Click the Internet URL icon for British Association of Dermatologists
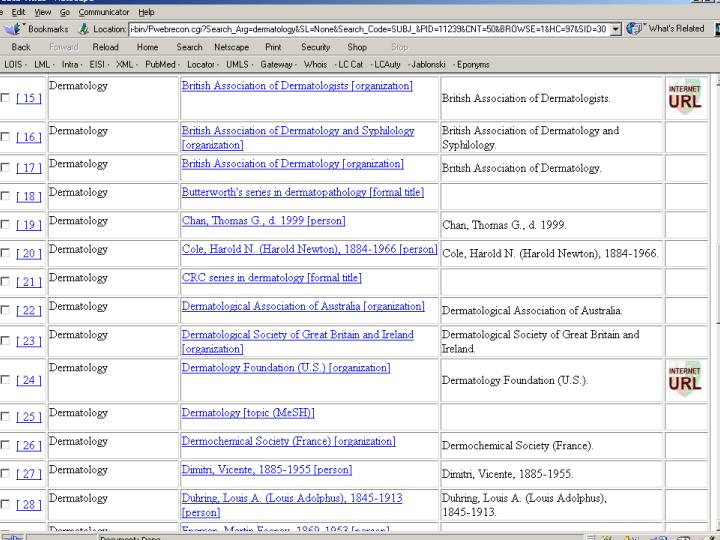 click(x=685, y=97)
